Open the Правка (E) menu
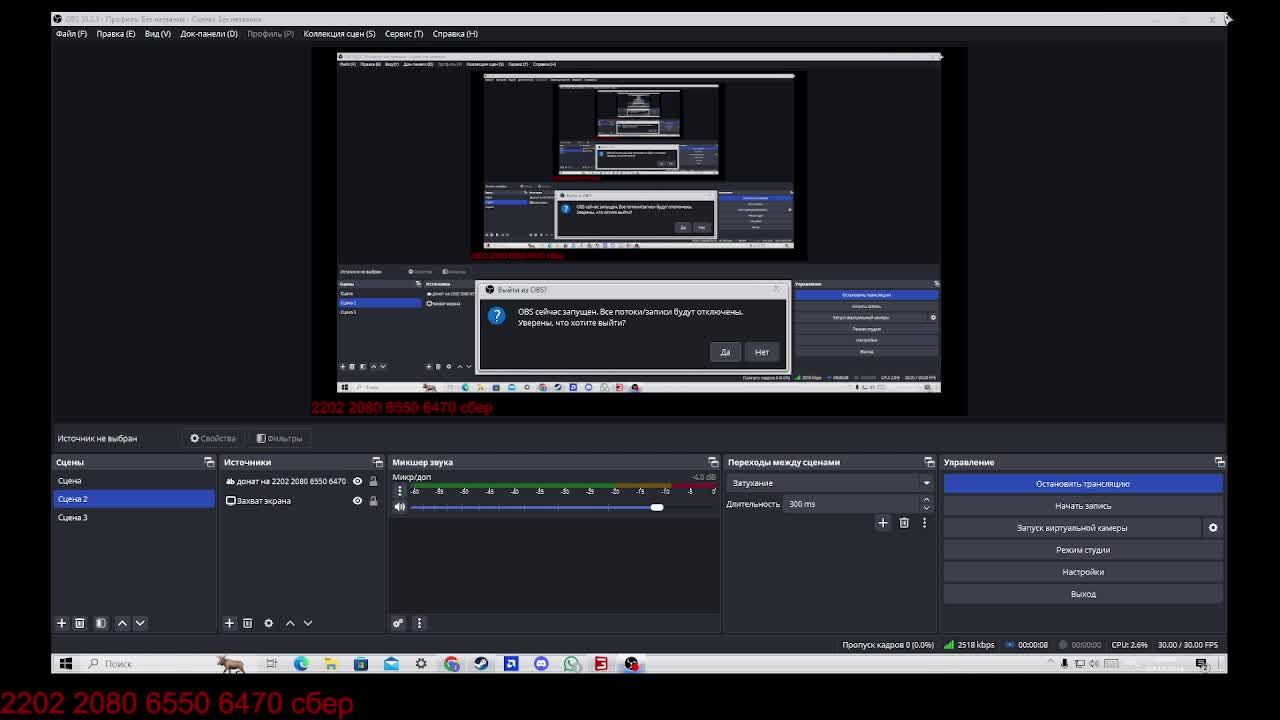This screenshot has width=1280, height=720. click(116, 34)
